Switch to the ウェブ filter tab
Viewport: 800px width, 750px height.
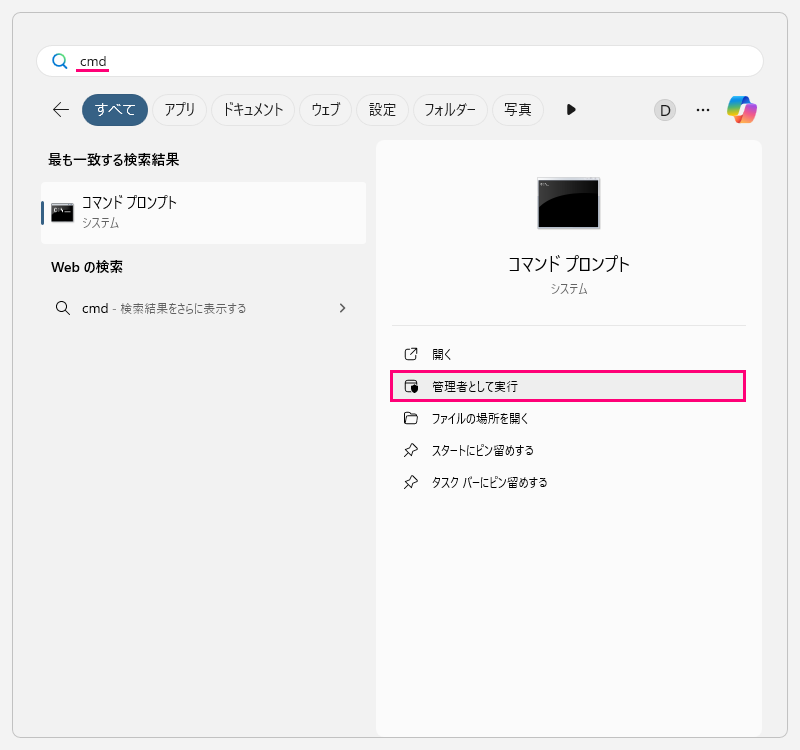pos(325,110)
